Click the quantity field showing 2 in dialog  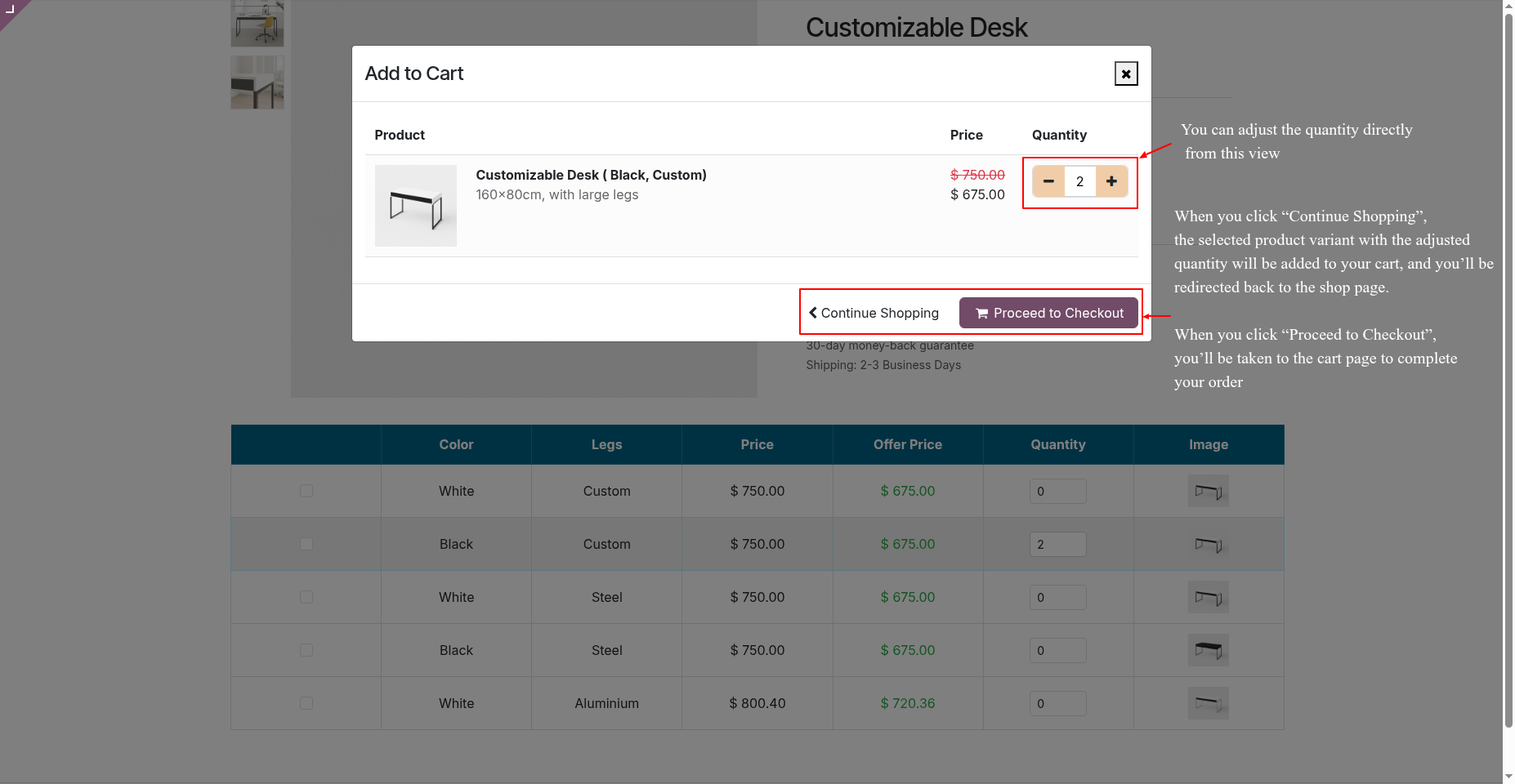(x=1080, y=181)
